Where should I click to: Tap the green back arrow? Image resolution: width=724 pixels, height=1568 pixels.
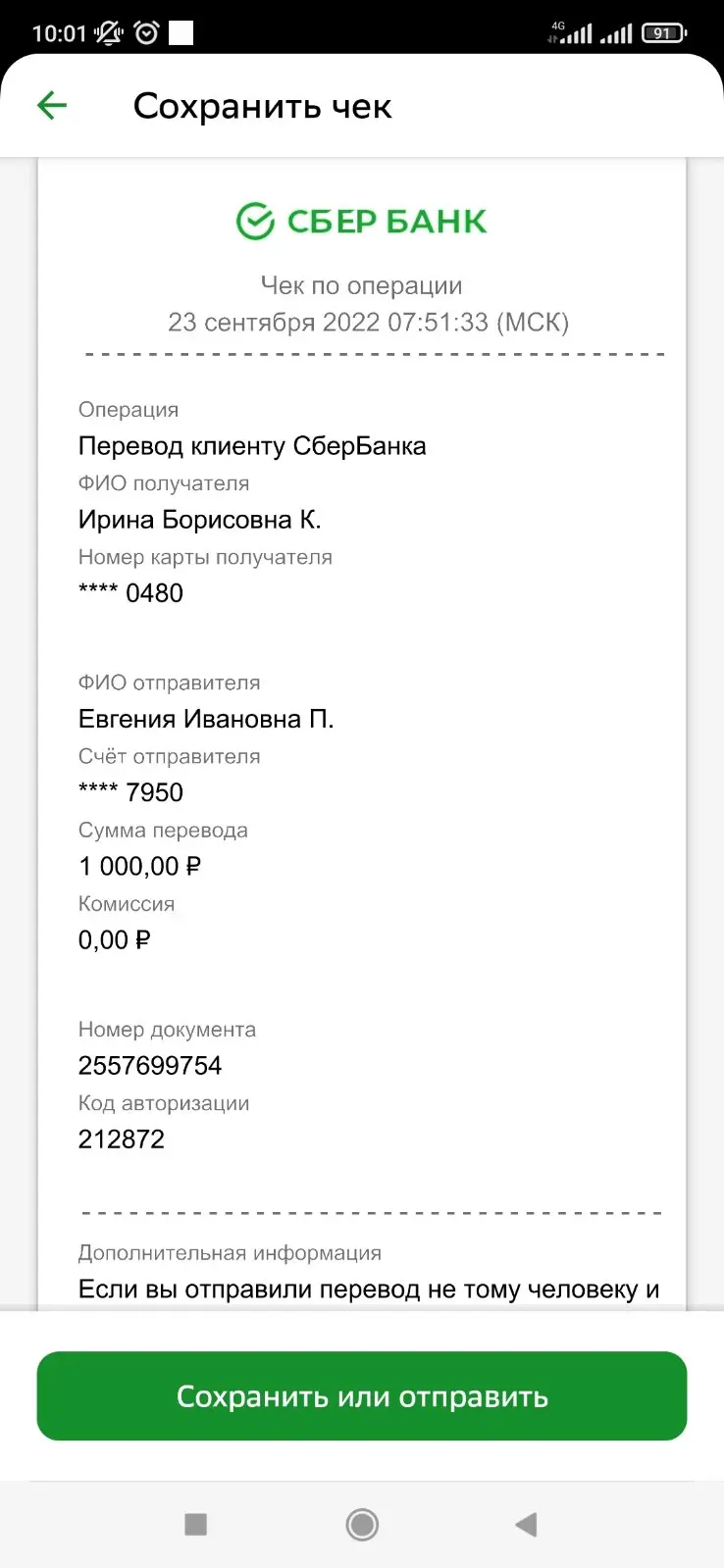tap(52, 105)
